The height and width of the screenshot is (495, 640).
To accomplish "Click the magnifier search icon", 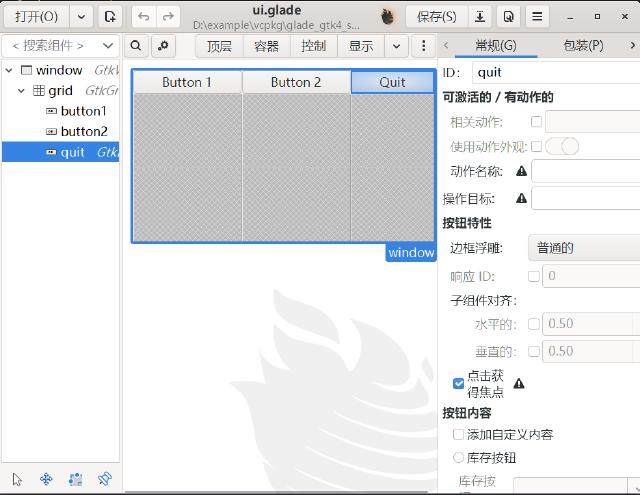I will tap(136, 46).
